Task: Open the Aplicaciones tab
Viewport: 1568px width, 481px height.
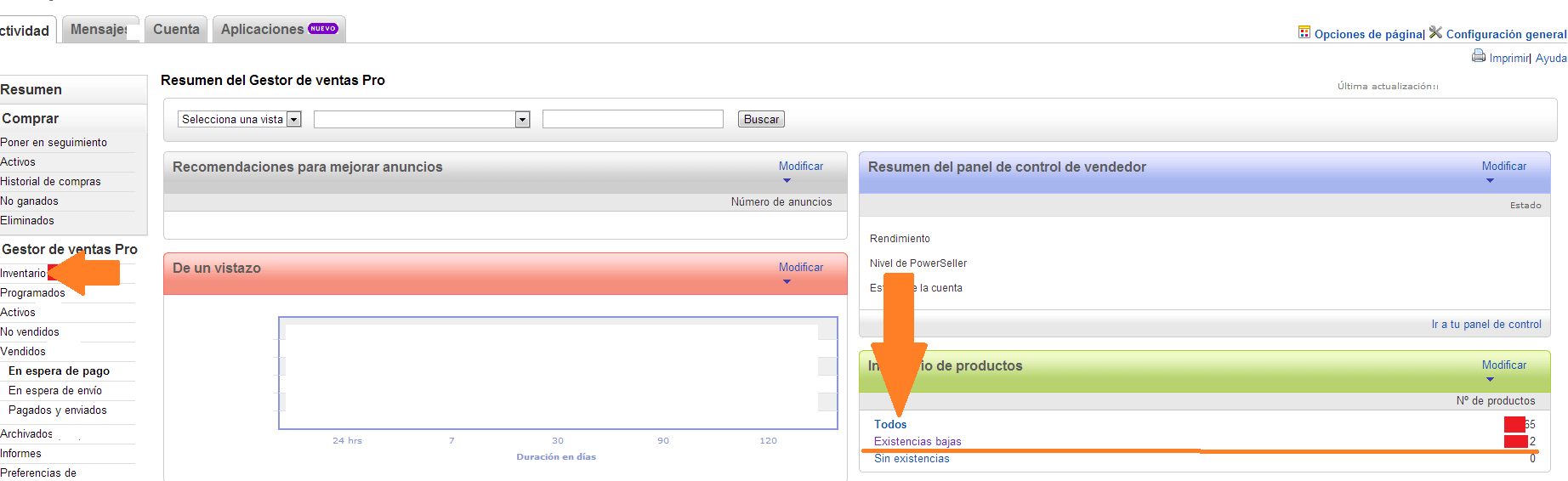Action: pyautogui.click(x=262, y=30)
